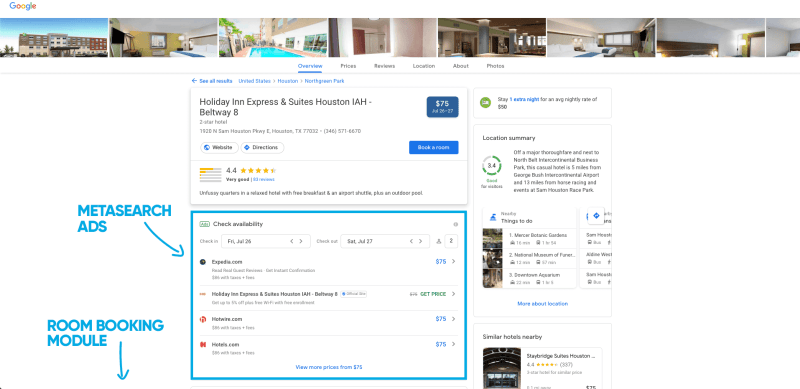The height and width of the screenshot is (389, 800).
Task: Open the hotel exterior photo
Action: tap(54, 38)
